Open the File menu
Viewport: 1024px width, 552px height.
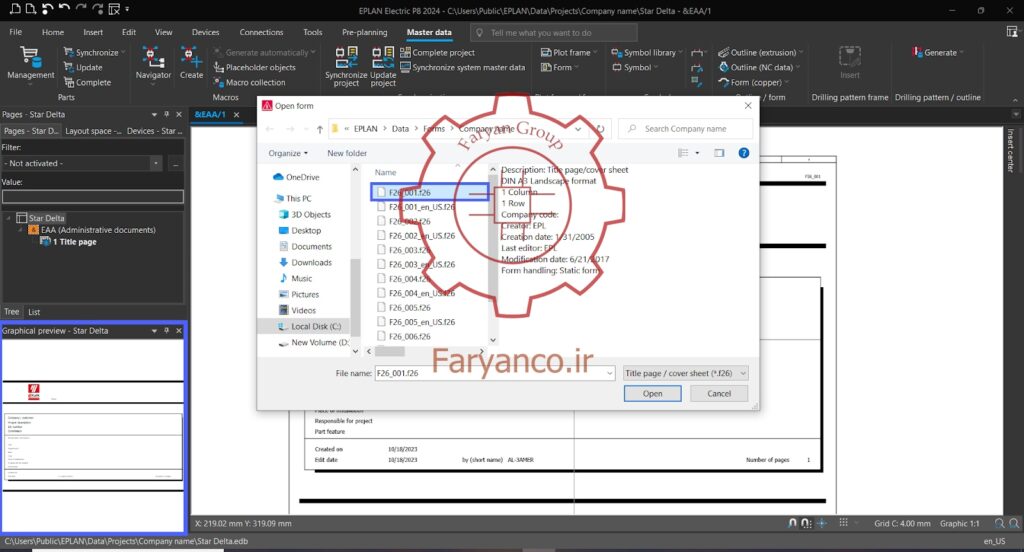click(x=16, y=32)
